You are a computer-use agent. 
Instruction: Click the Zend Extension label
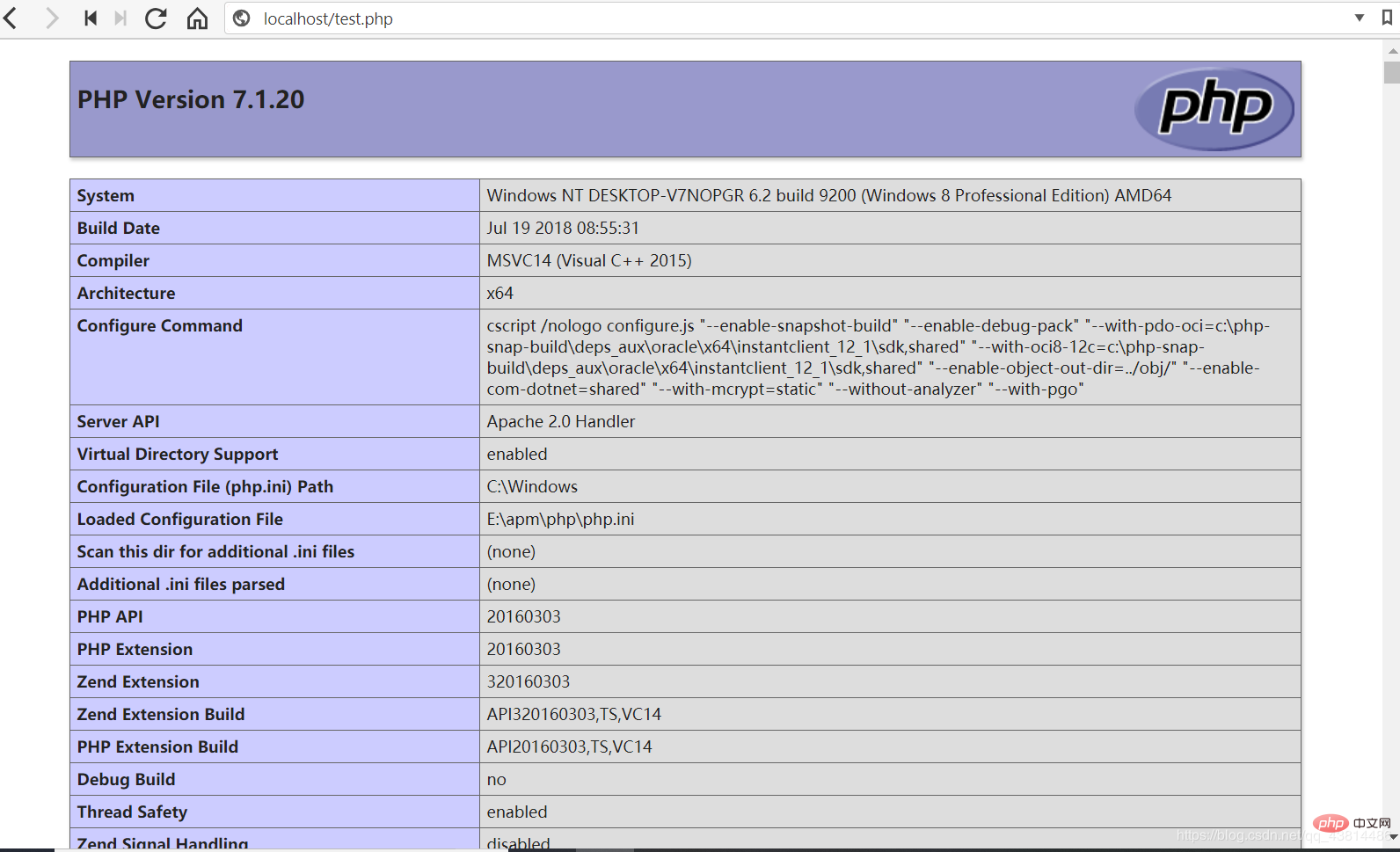coord(138,681)
